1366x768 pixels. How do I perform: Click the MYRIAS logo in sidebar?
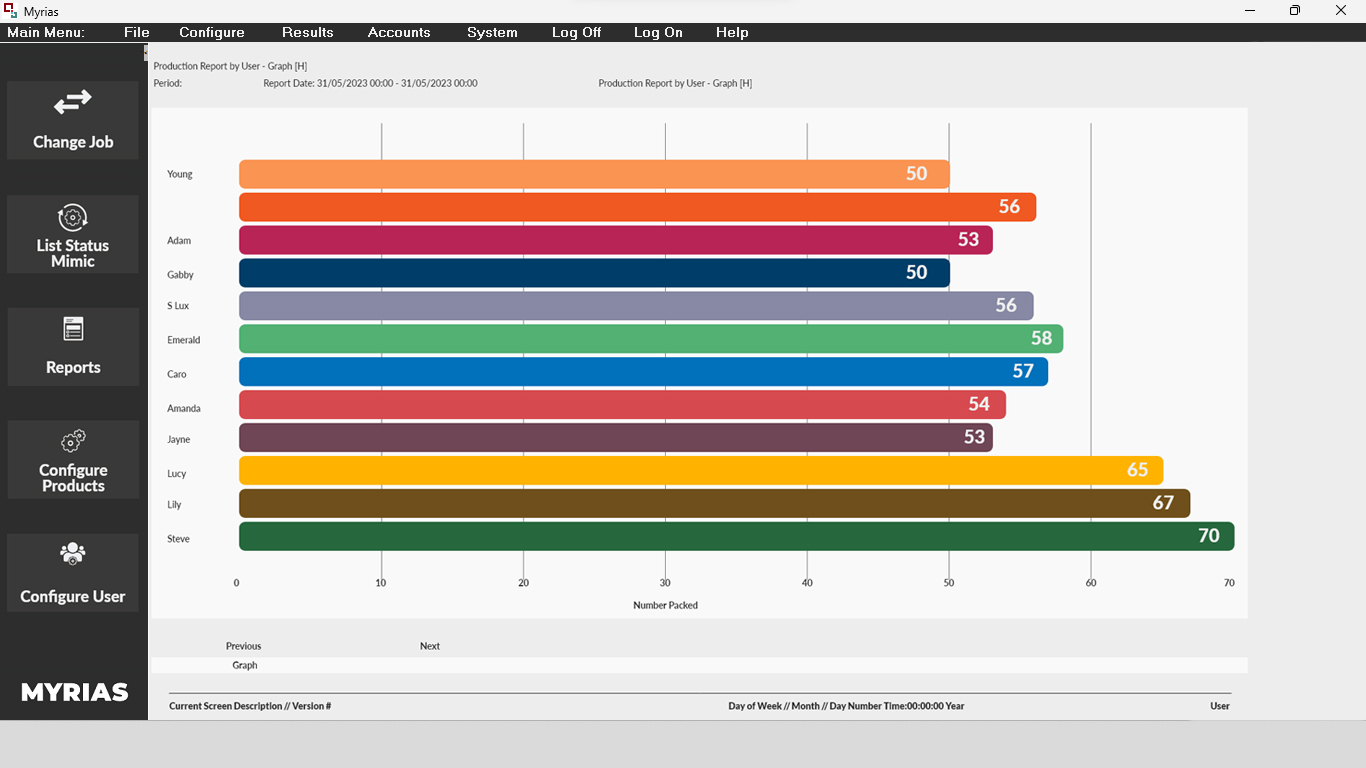(x=75, y=692)
